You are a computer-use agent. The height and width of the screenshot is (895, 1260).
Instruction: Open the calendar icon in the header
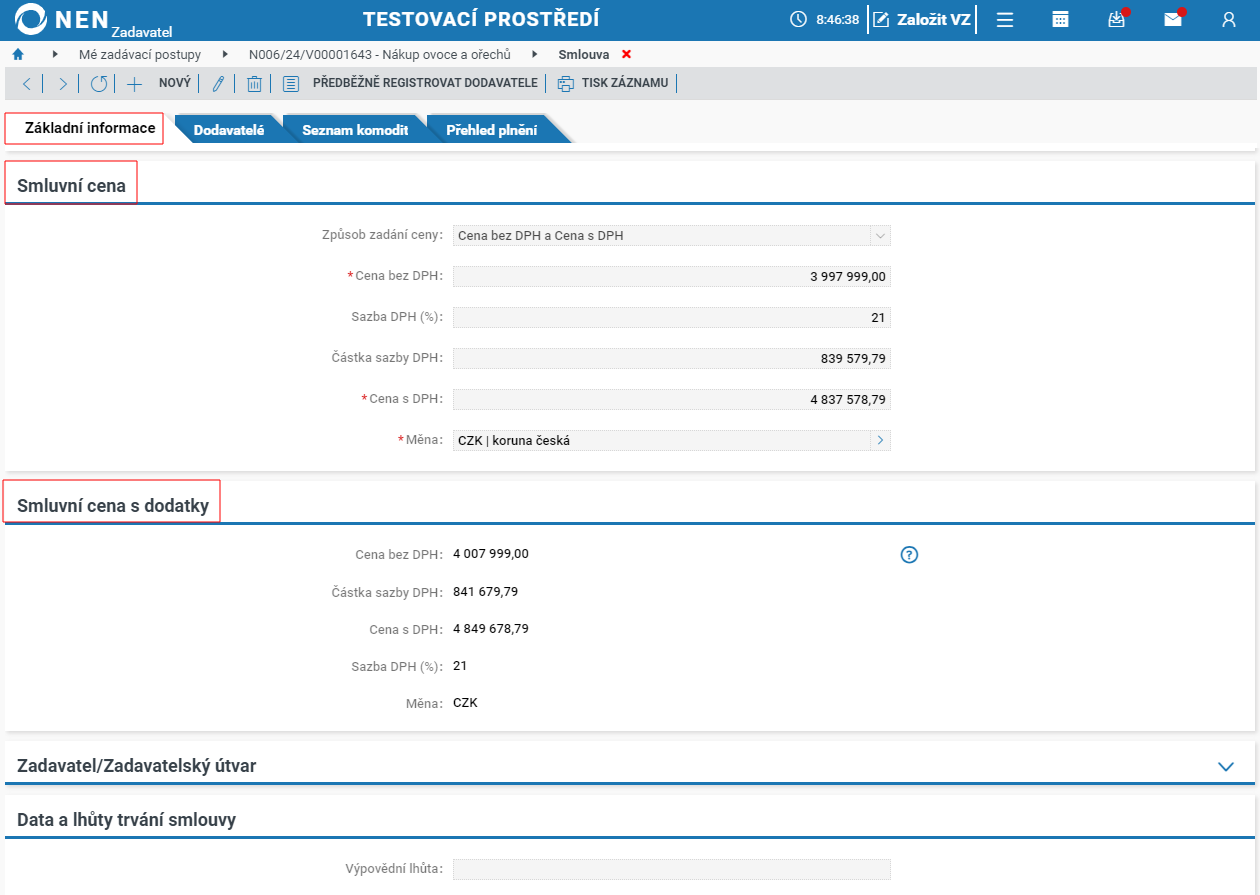[x=1061, y=19]
